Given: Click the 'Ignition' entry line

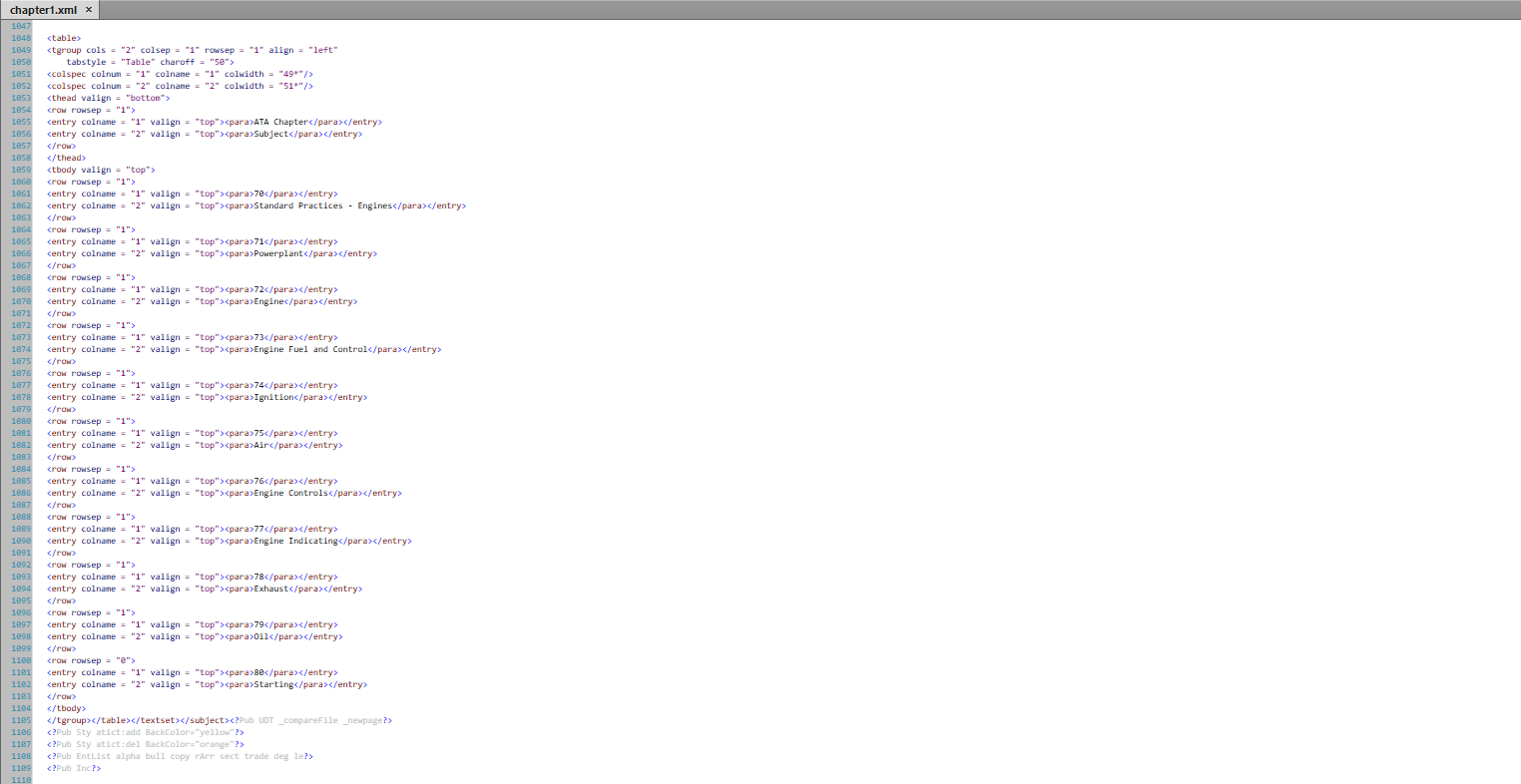Looking at the screenshot, I should point(207,397).
